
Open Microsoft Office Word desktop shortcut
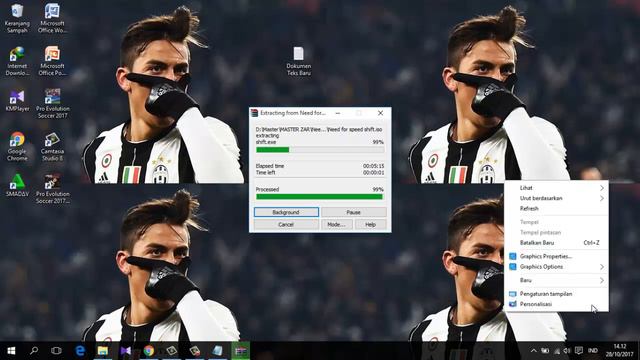pyautogui.click(x=52, y=18)
